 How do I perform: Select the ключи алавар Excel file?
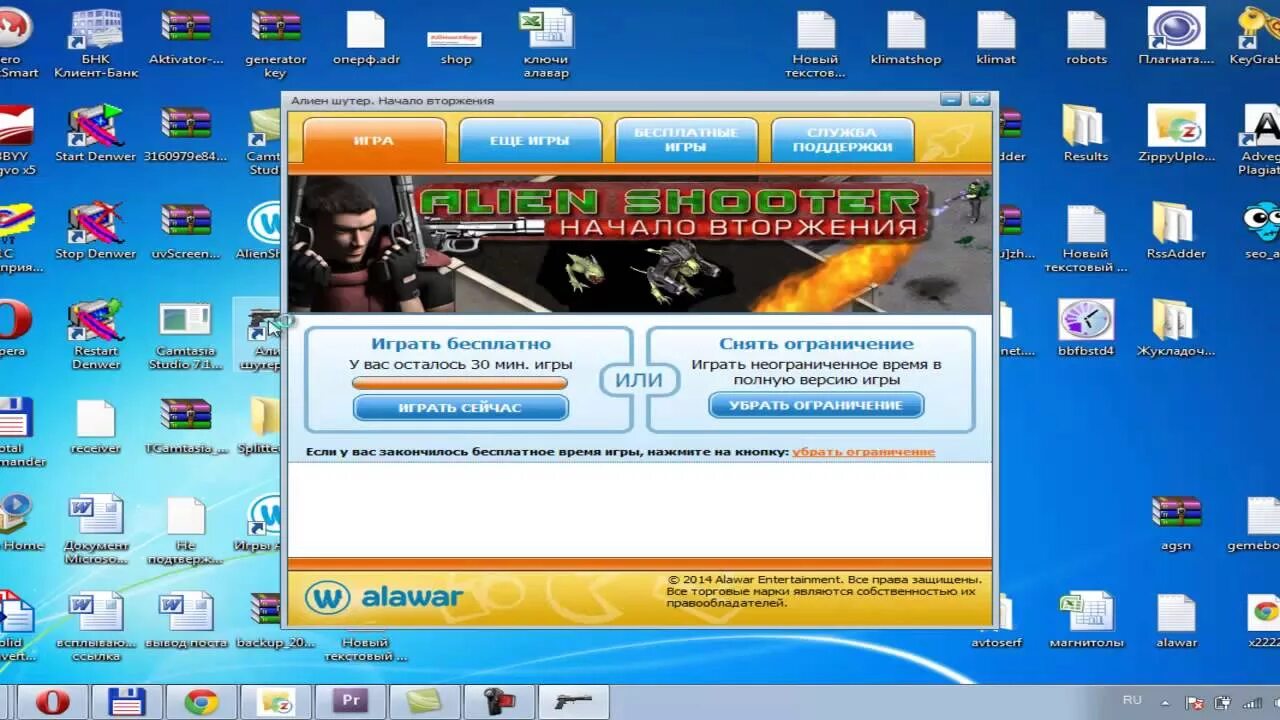tap(546, 44)
